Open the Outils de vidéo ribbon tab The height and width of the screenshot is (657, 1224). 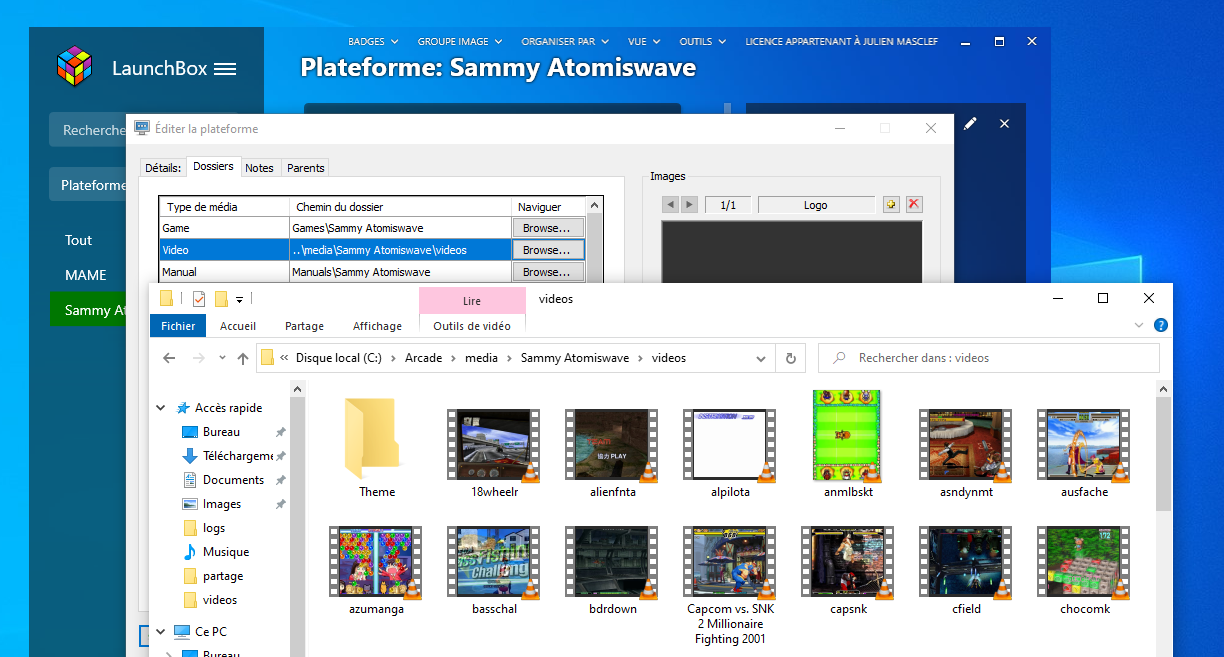(472, 326)
